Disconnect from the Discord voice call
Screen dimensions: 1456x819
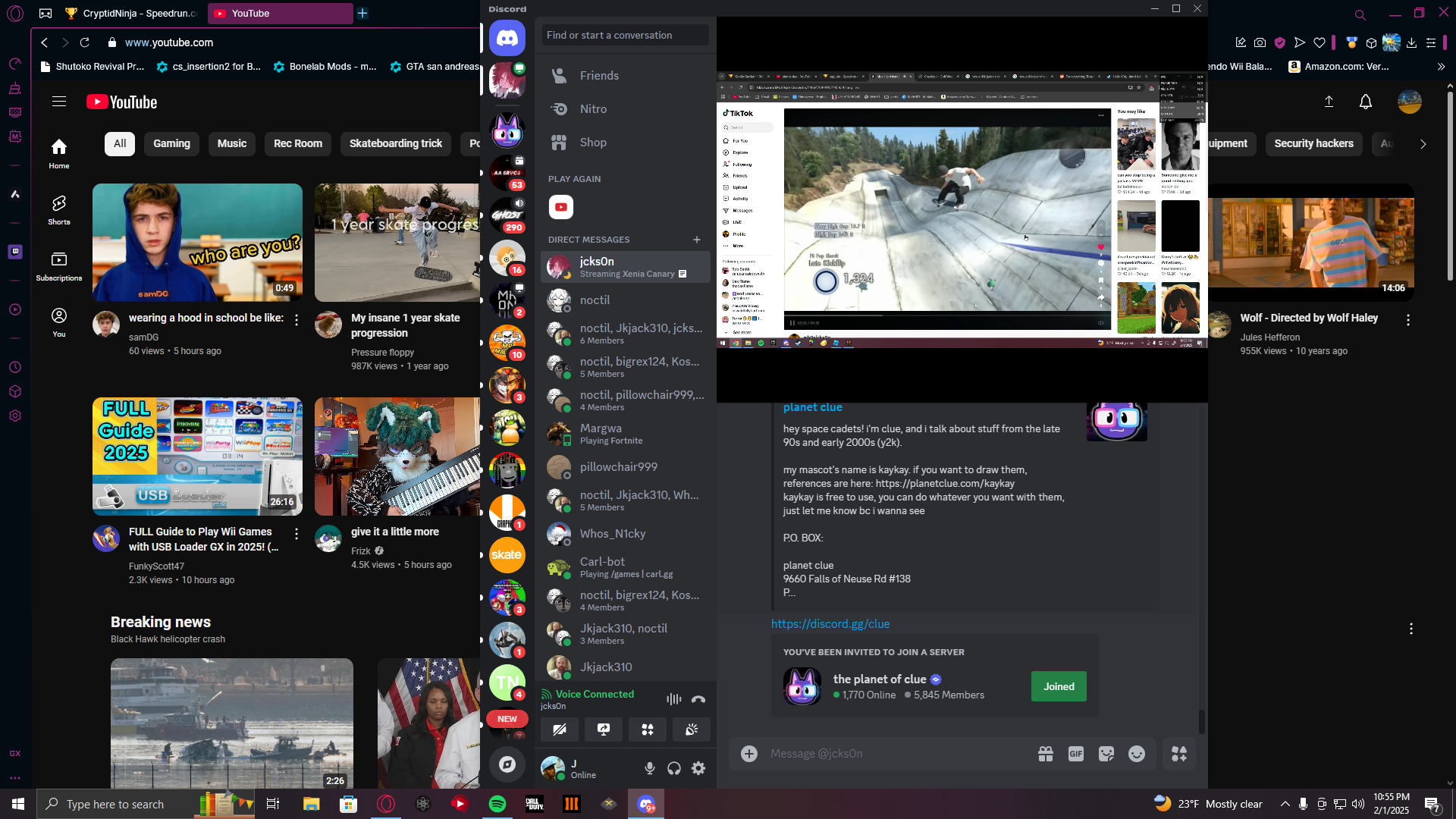click(x=698, y=699)
